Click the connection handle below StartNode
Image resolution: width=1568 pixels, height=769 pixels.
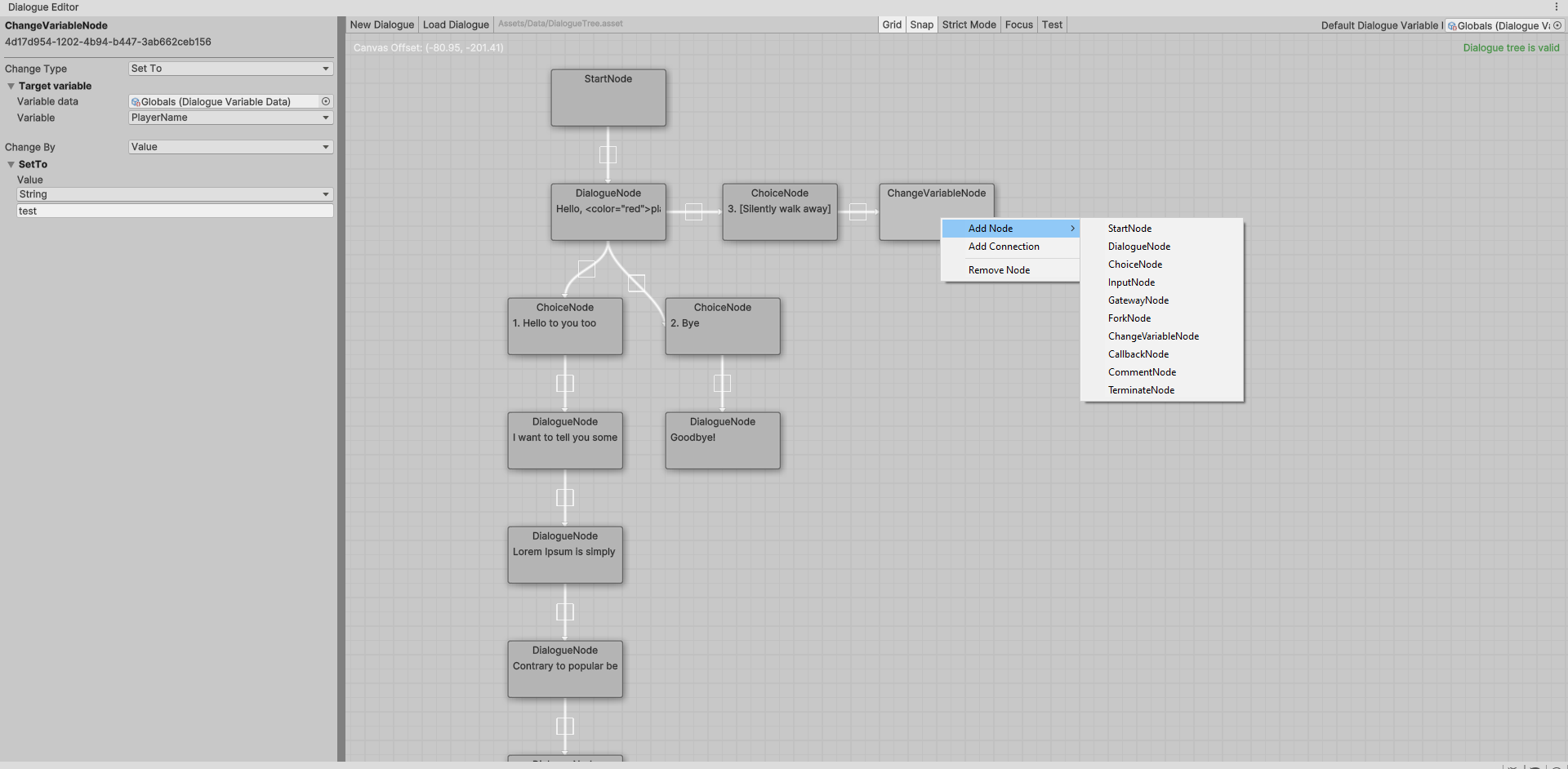(608, 154)
